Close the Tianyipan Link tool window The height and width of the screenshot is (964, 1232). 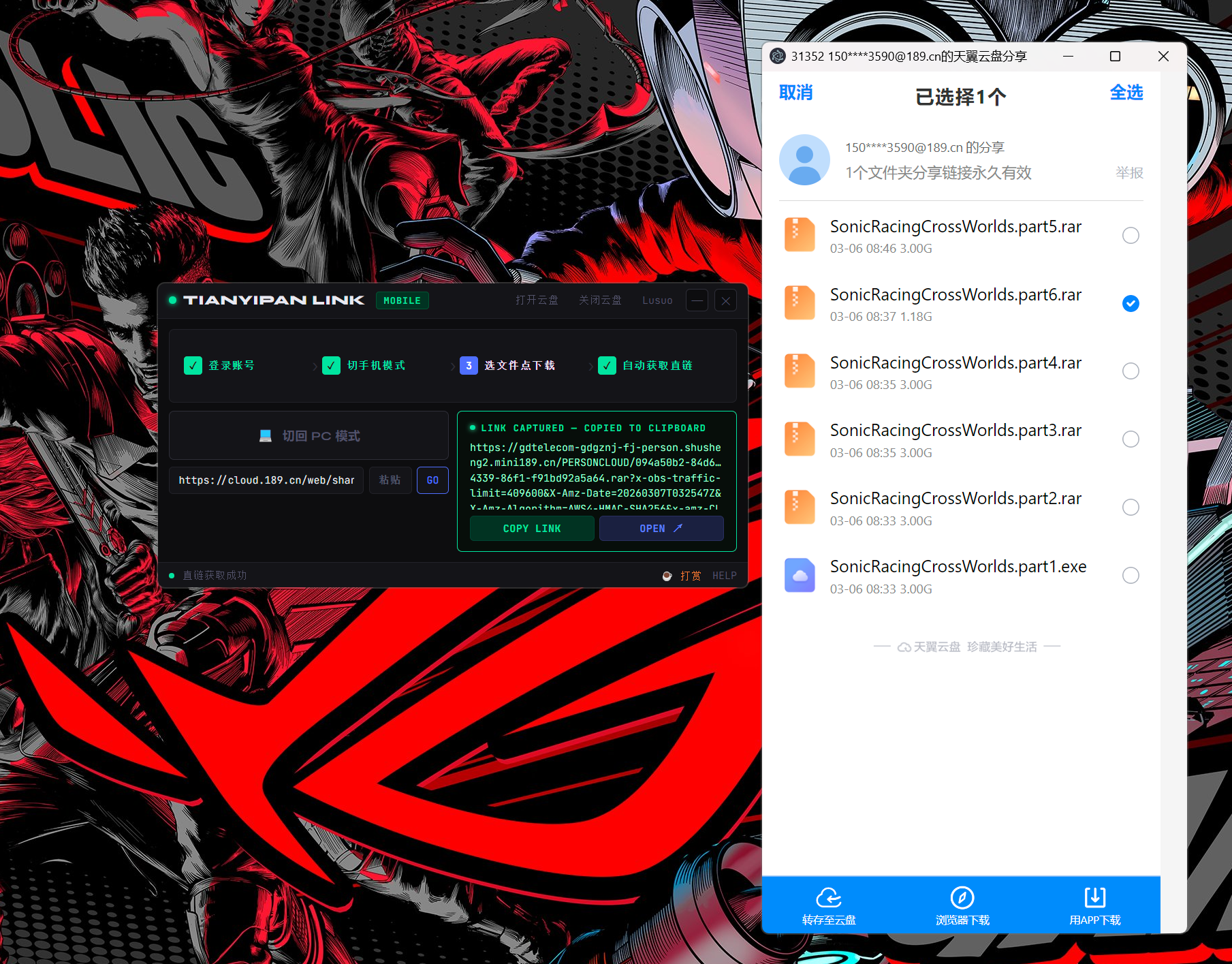pos(725,300)
